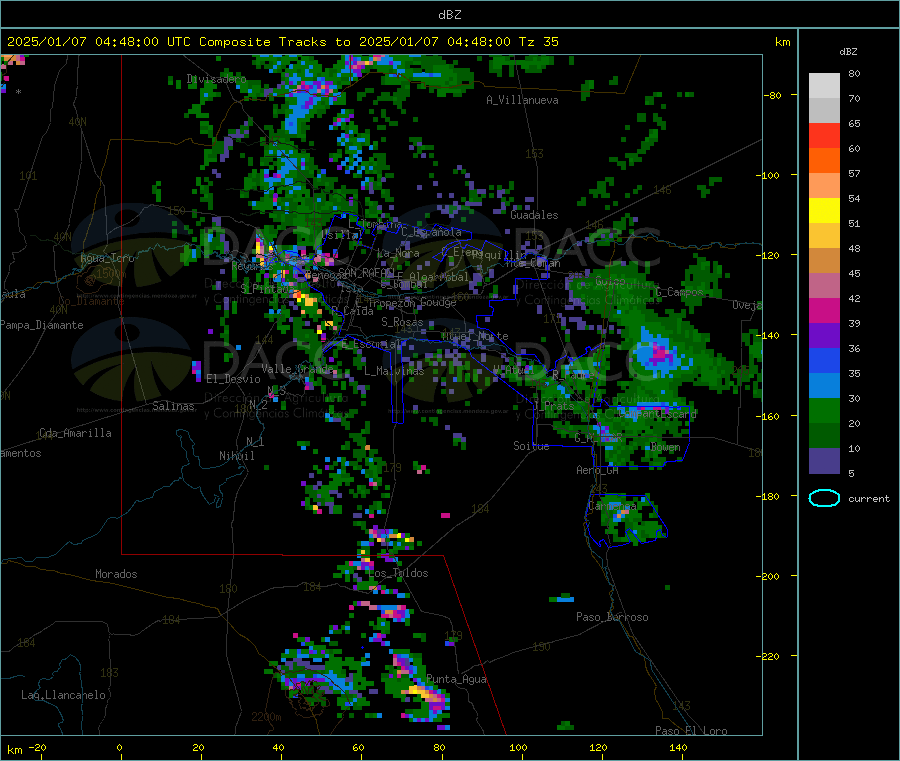Click the 'Paso_El_Loro' place label
900x761 pixels.
[x=691, y=731]
